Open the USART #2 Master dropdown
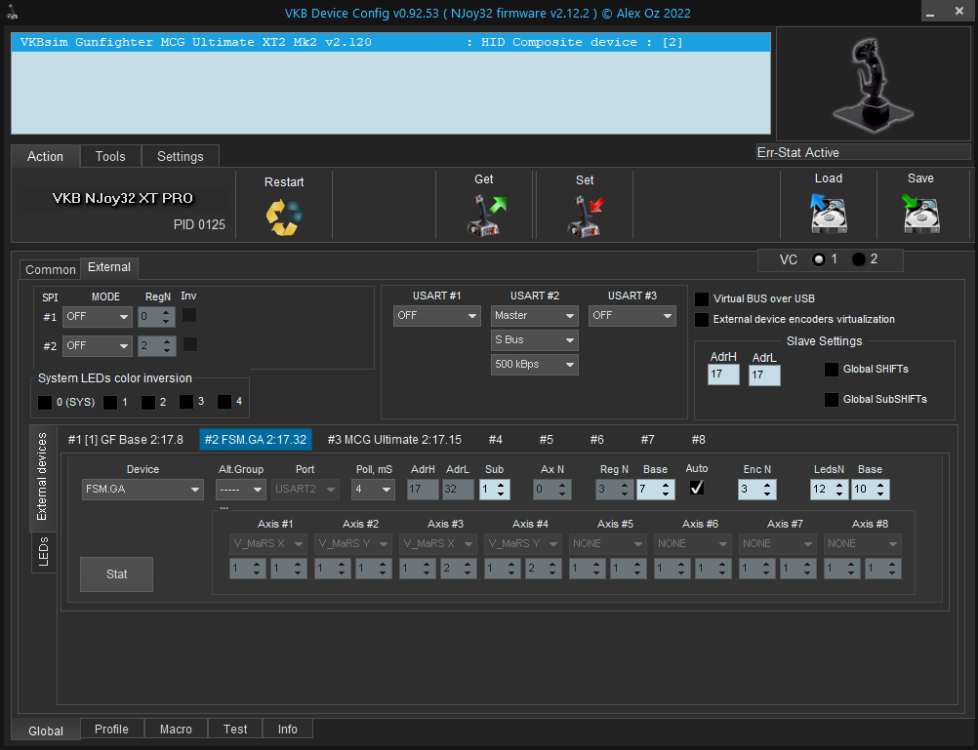This screenshot has width=978, height=750. (535, 316)
